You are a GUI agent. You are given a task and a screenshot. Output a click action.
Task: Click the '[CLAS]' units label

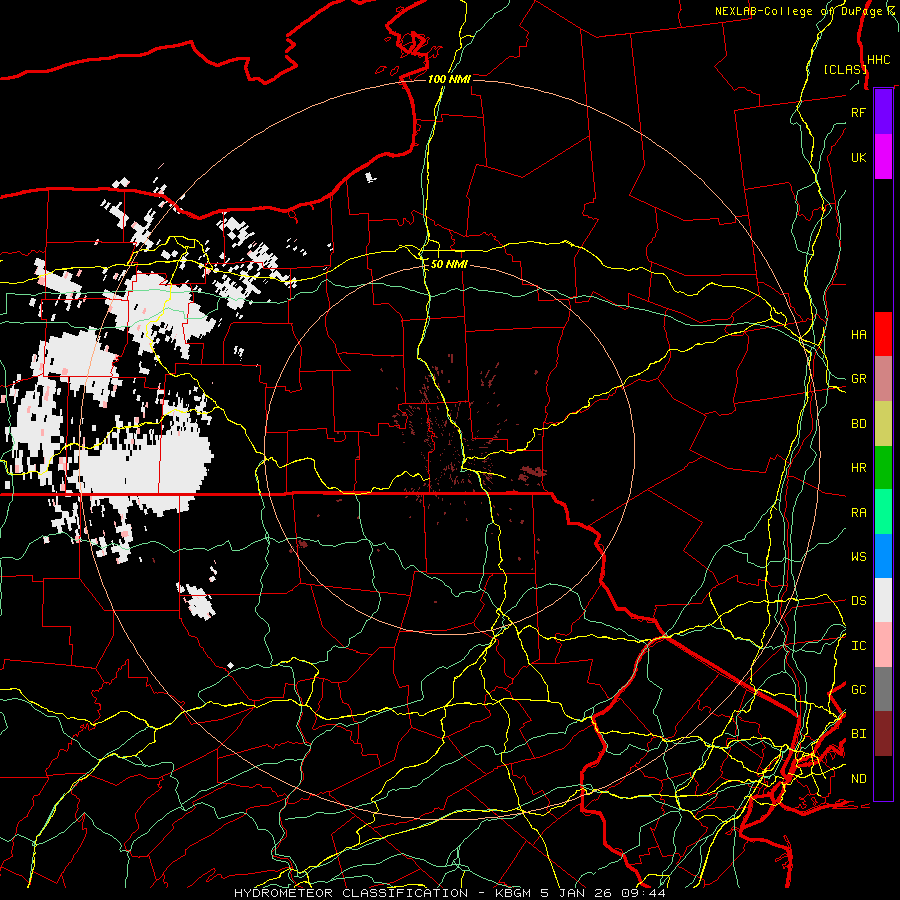click(845, 69)
